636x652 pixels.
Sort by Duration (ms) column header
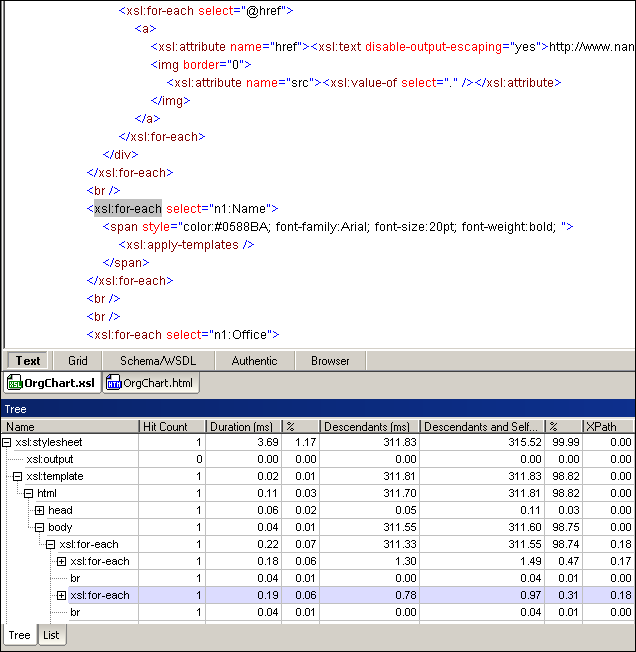(243, 427)
